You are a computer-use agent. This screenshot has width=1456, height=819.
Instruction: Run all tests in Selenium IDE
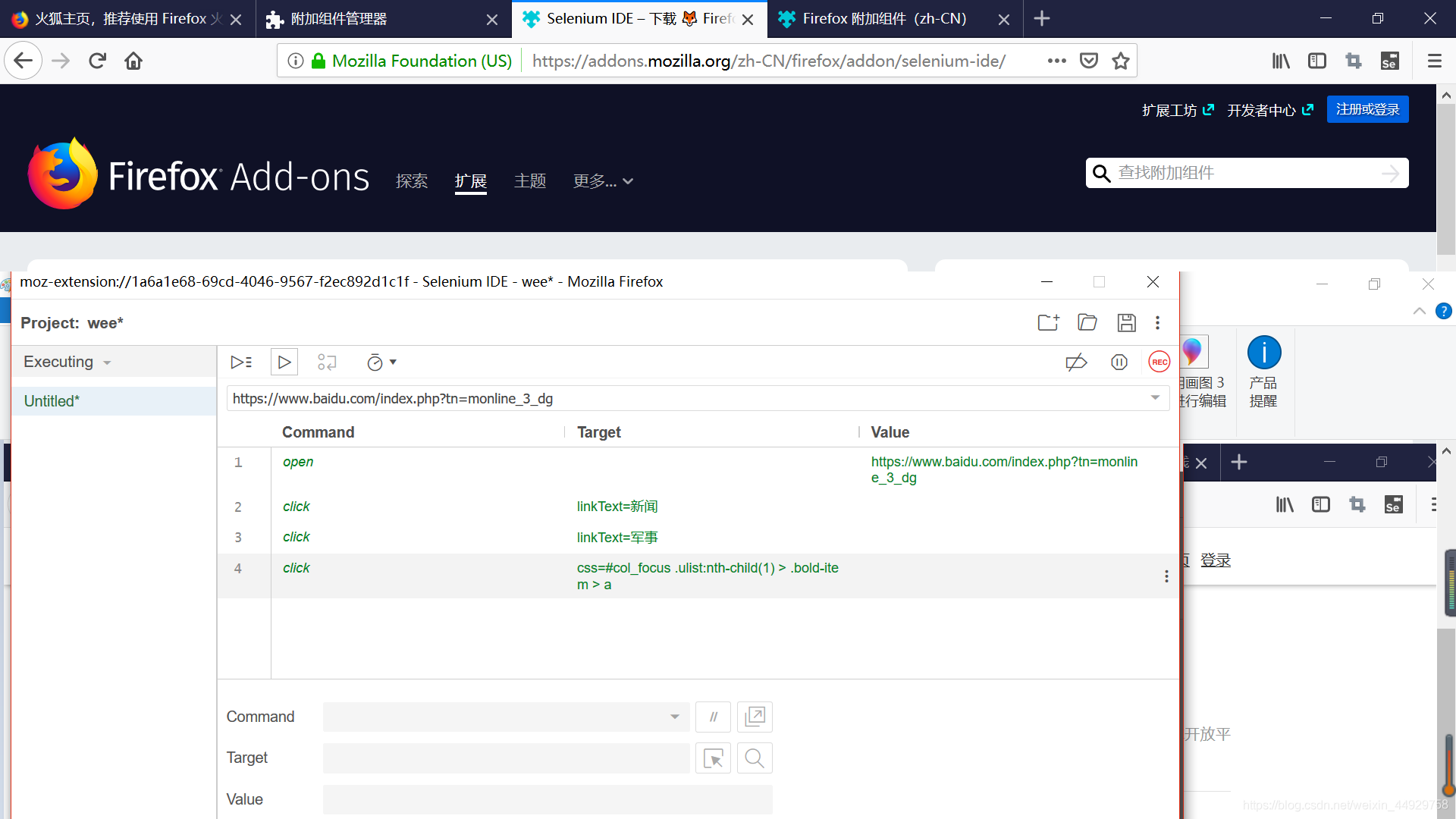241,362
